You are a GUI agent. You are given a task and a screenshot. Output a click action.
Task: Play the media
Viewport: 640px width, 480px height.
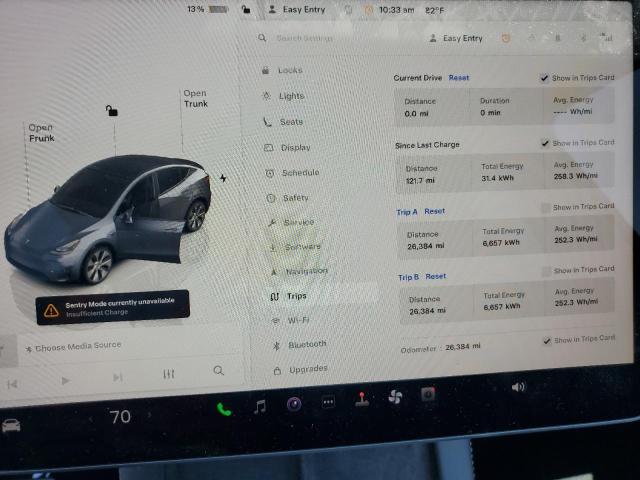64,381
